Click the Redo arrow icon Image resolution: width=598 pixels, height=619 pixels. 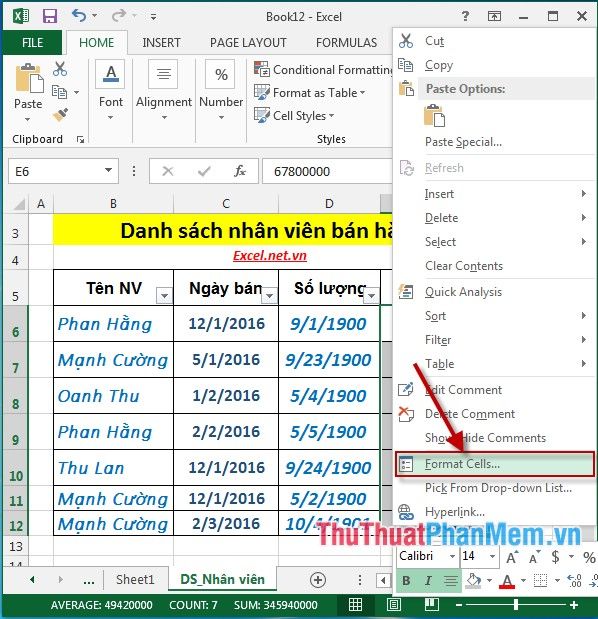click(x=119, y=16)
